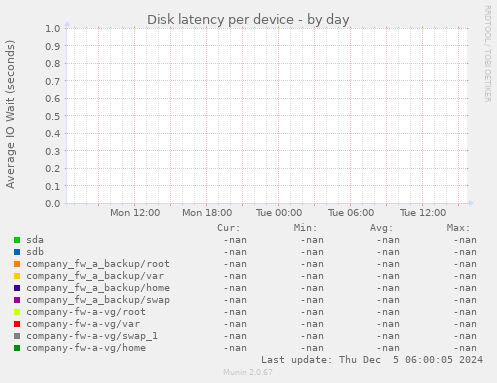
Task: Click the Max: column header
Action: 458,228
